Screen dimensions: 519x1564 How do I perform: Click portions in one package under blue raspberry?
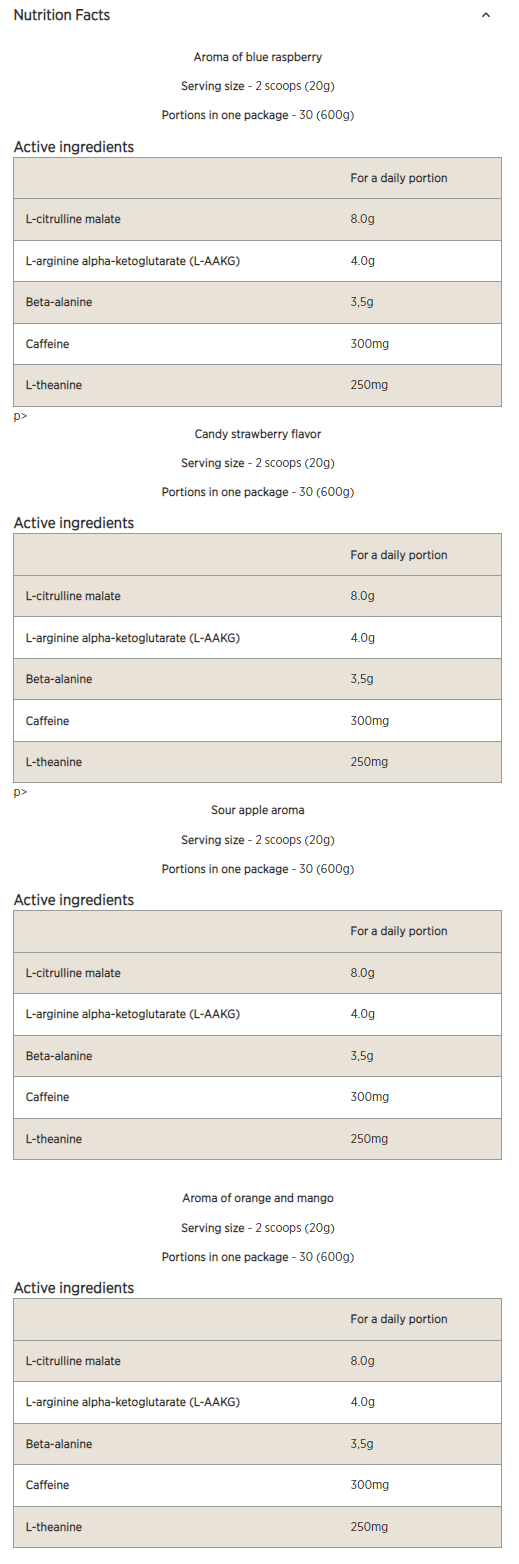point(258,115)
